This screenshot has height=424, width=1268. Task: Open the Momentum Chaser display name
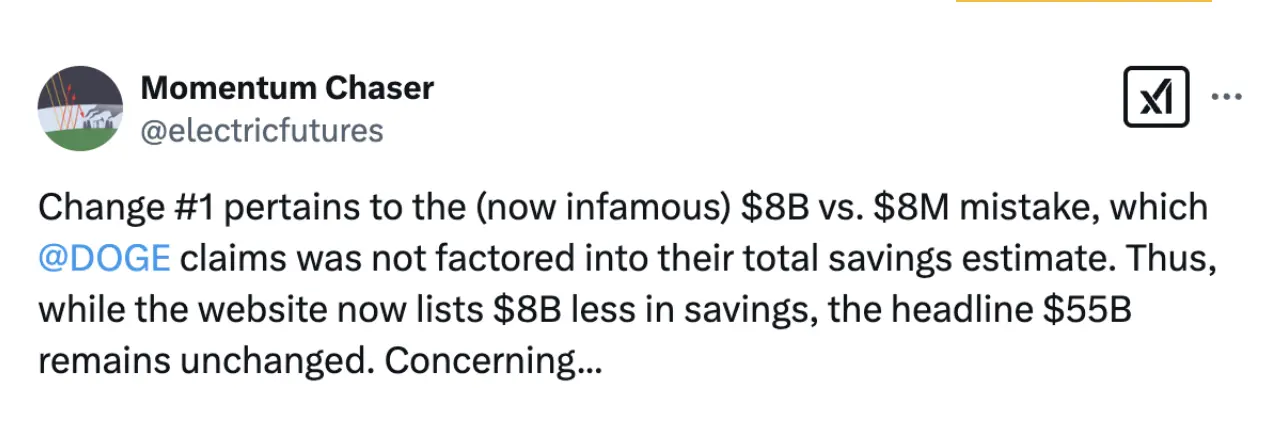point(288,88)
